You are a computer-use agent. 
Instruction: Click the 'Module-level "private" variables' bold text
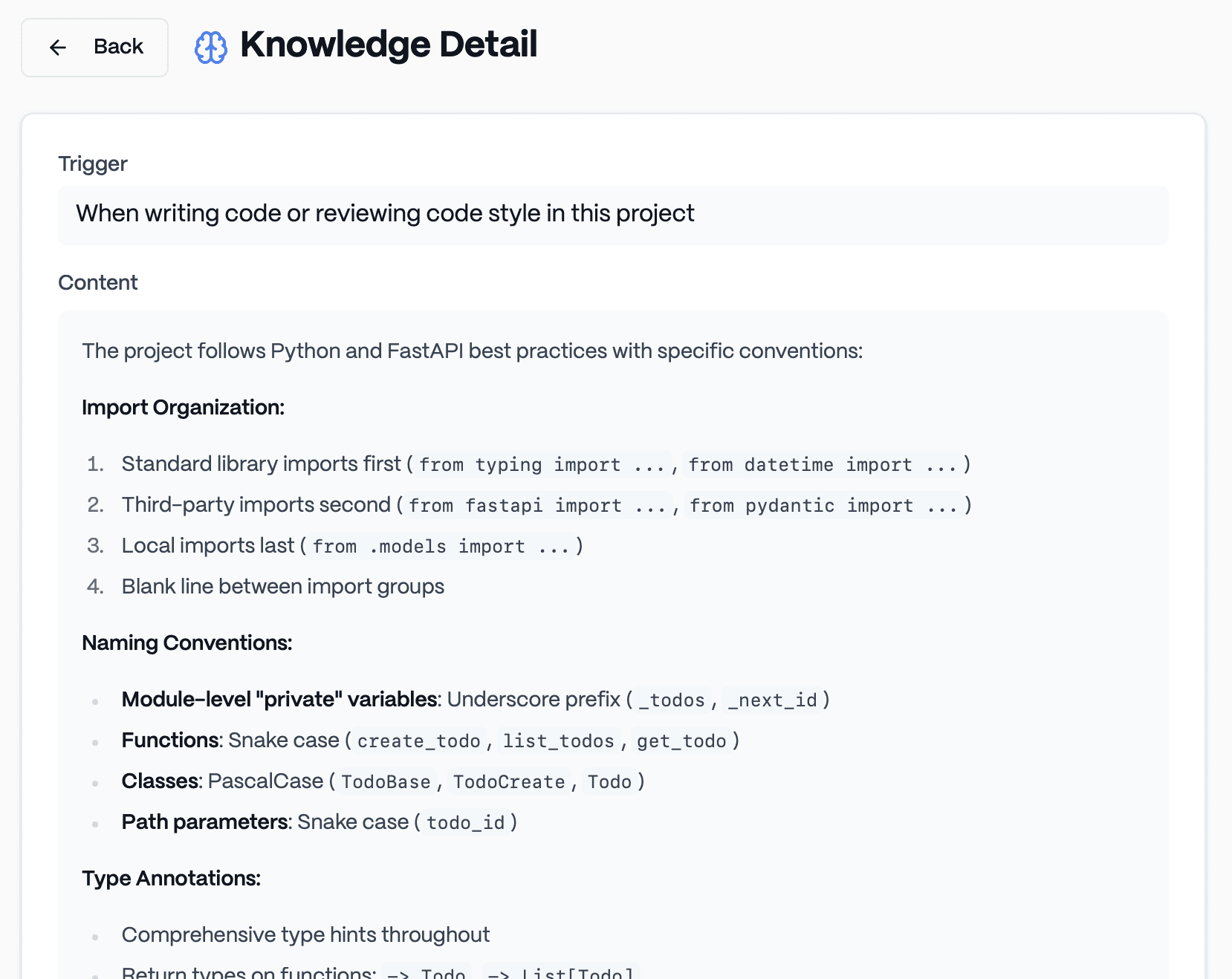pyautogui.click(x=279, y=699)
